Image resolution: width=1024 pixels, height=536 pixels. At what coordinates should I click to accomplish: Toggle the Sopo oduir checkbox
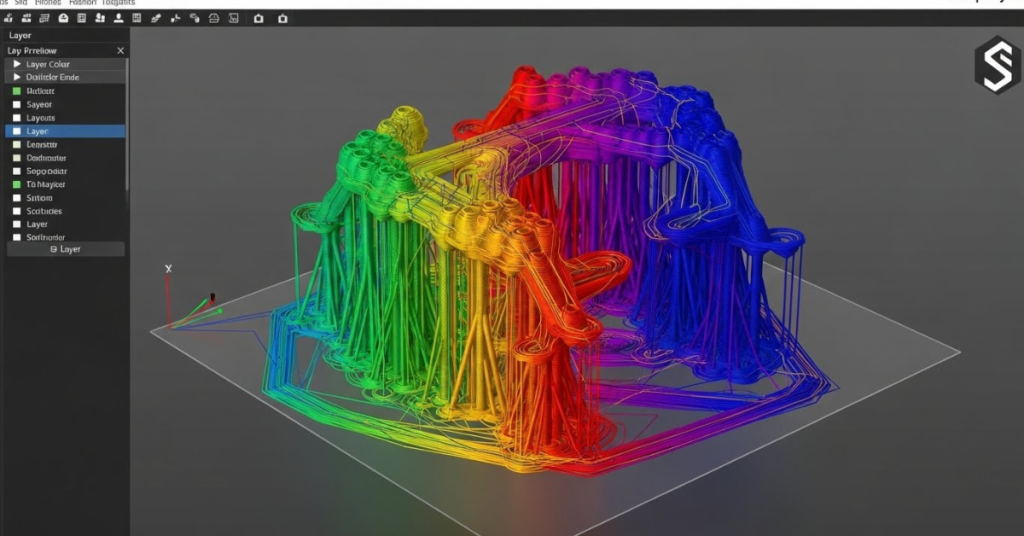click(x=17, y=171)
